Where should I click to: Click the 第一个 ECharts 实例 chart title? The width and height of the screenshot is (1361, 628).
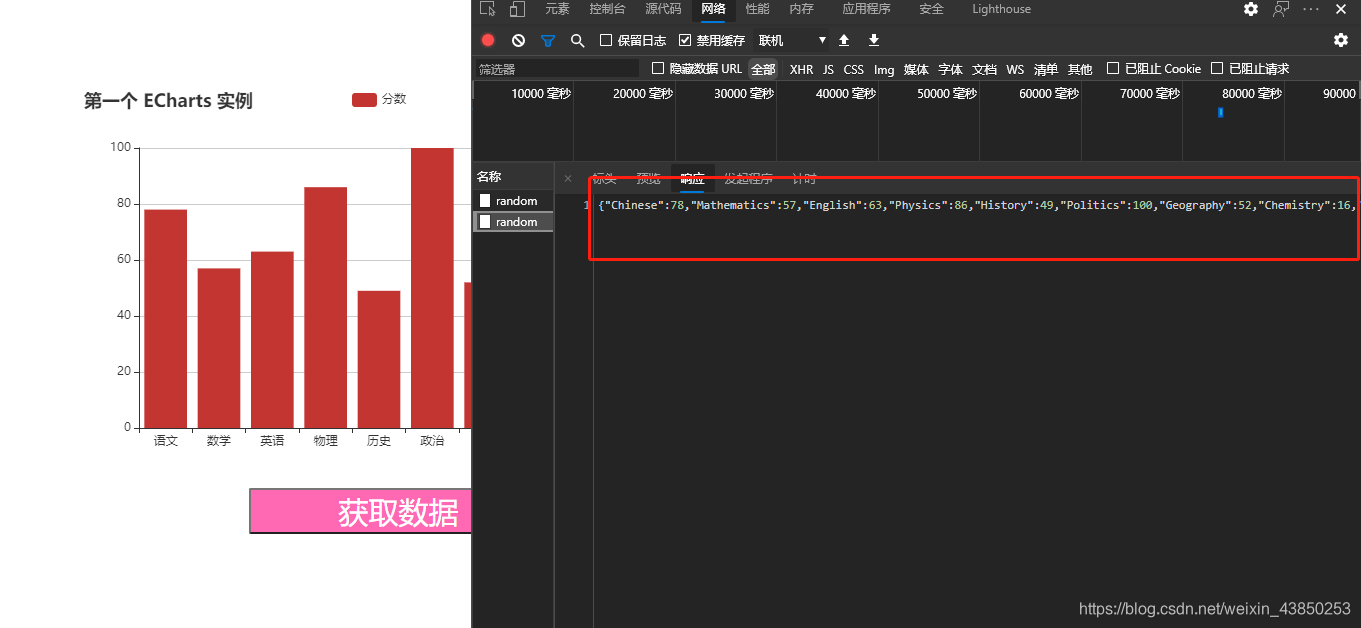pos(168,100)
